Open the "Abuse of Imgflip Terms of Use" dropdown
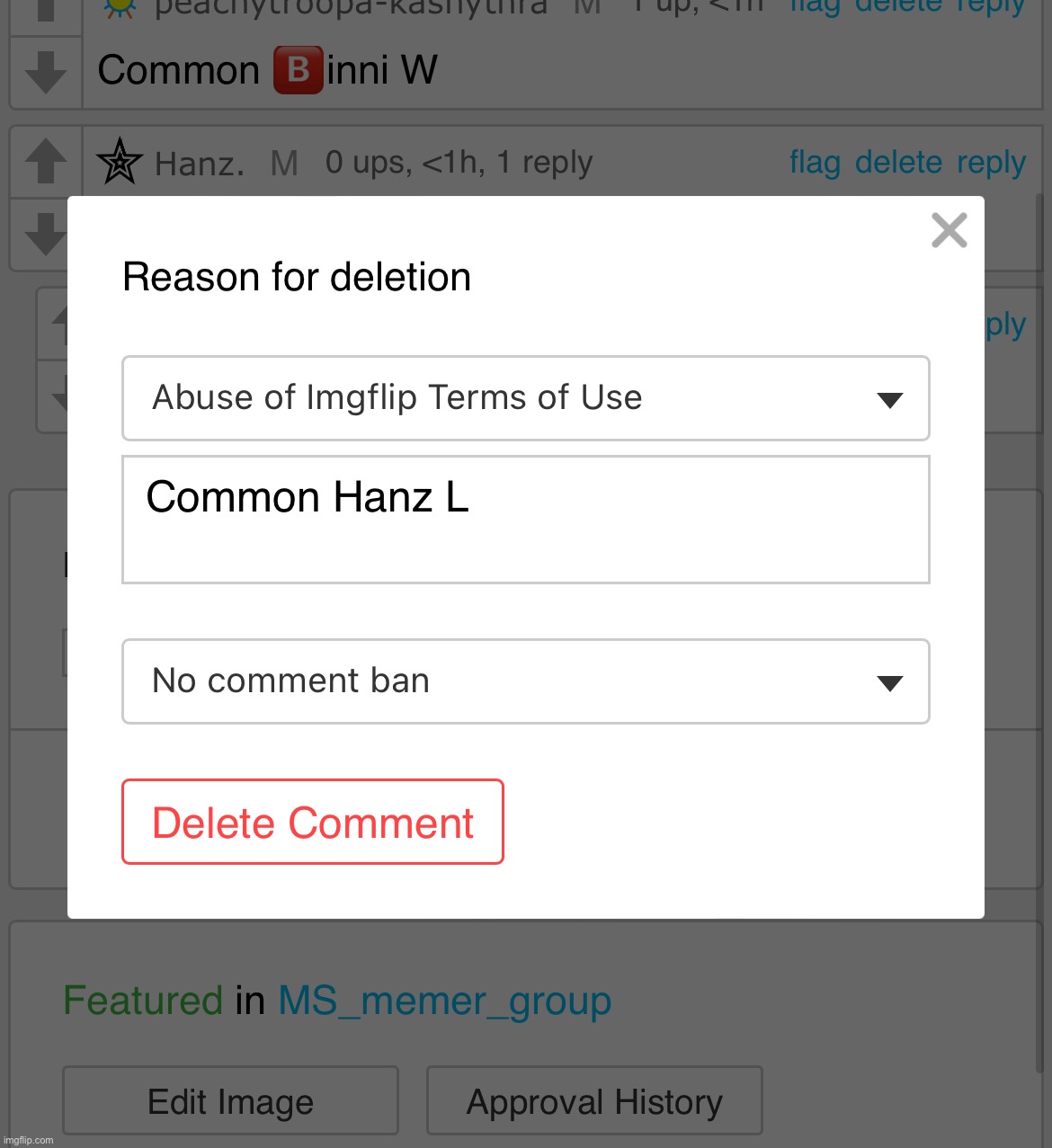This screenshot has width=1052, height=1148. [x=525, y=398]
